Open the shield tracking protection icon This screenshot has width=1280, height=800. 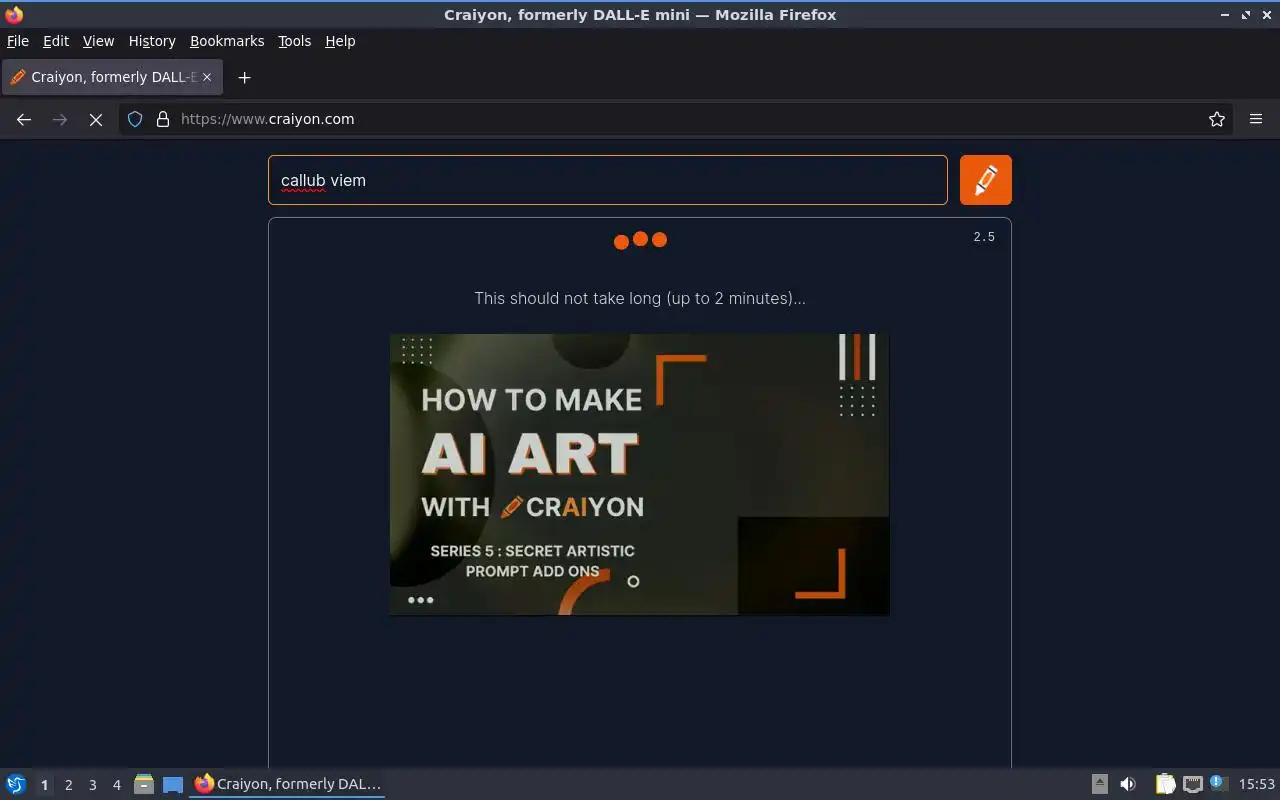[x=135, y=119]
